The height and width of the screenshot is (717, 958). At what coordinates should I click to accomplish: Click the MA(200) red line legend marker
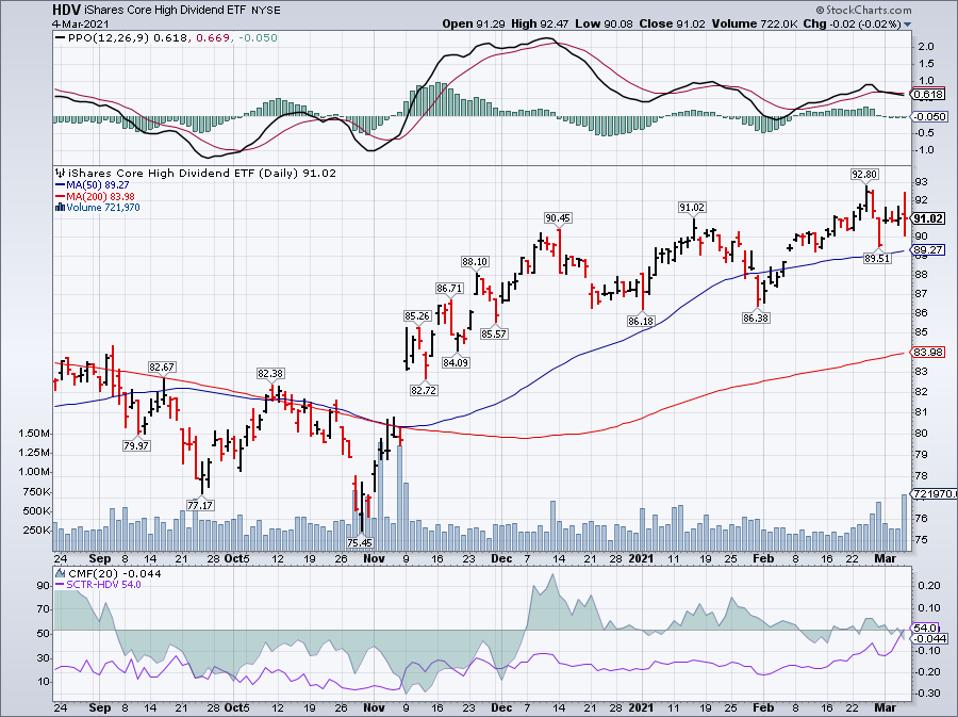coord(58,196)
